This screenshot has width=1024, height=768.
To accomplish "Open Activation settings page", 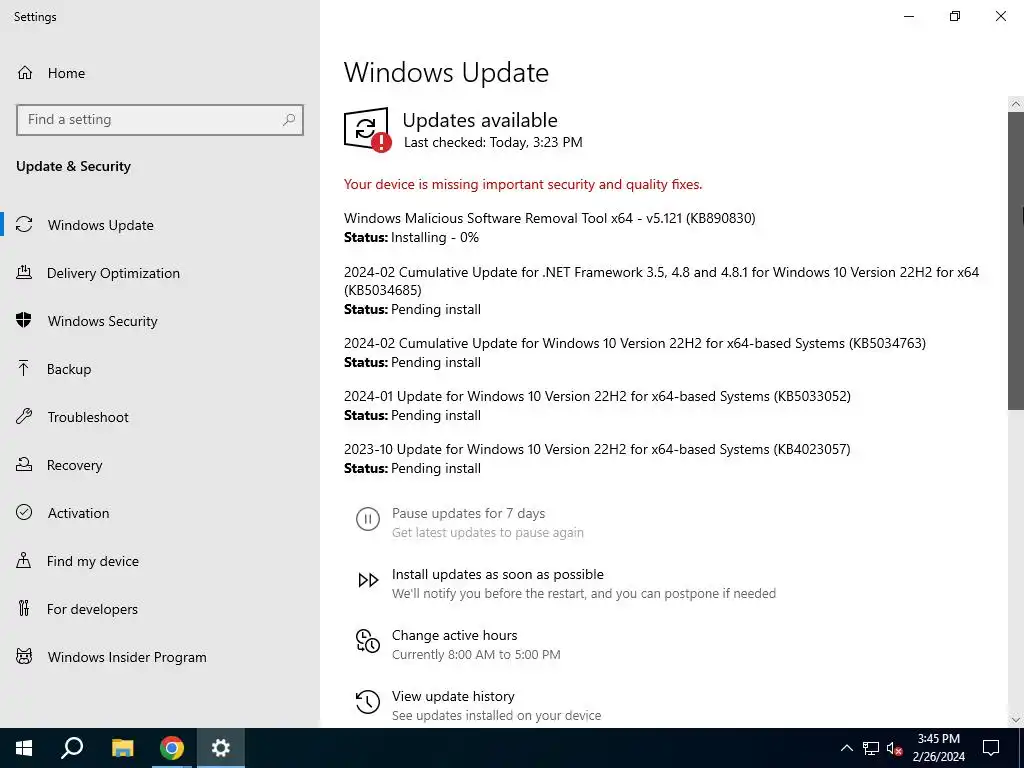I will [x=160, y=513].
